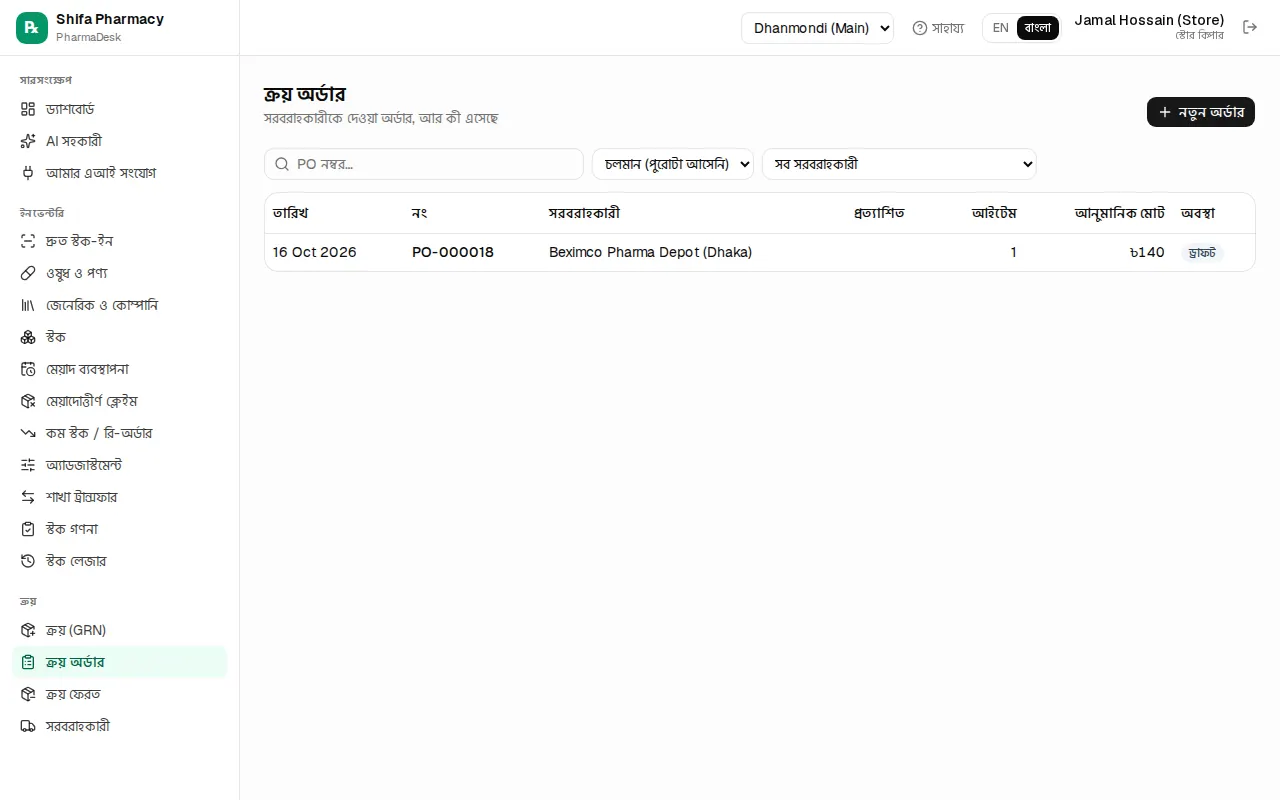Click the নতুন অর্ডার button
This screenshot has height=800, width=1280.
(x=1201, y=112)
